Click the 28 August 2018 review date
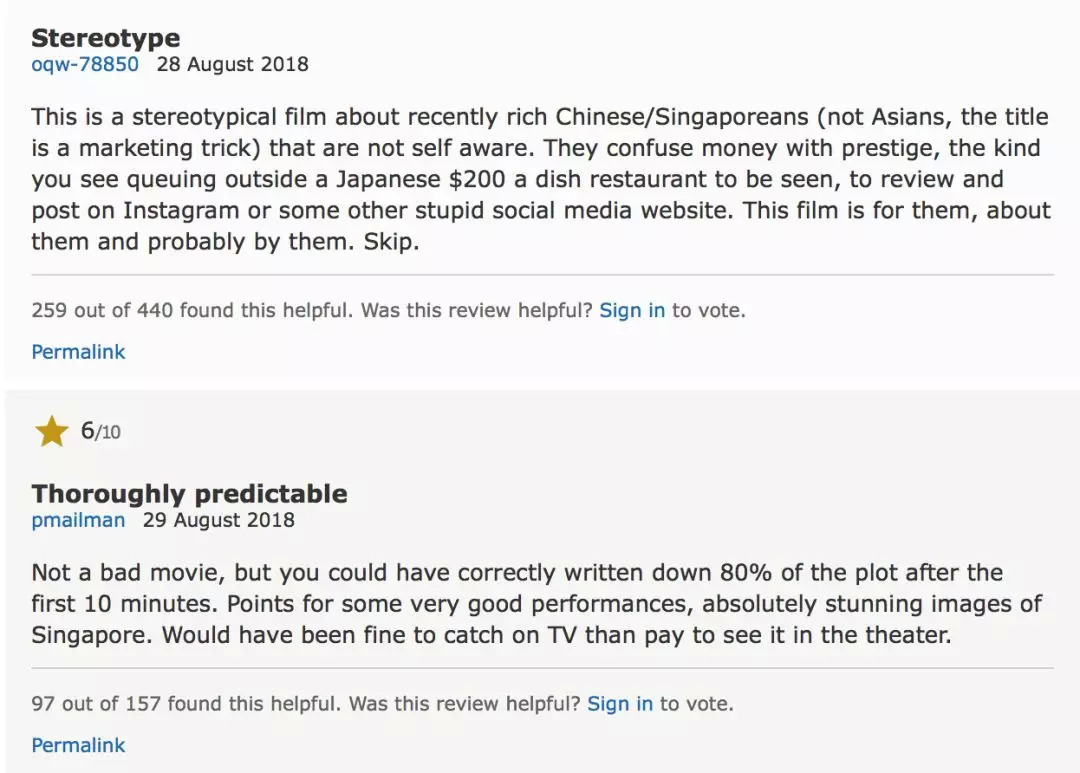Viewport: 1080px width, 773px height. coord(232,65)
